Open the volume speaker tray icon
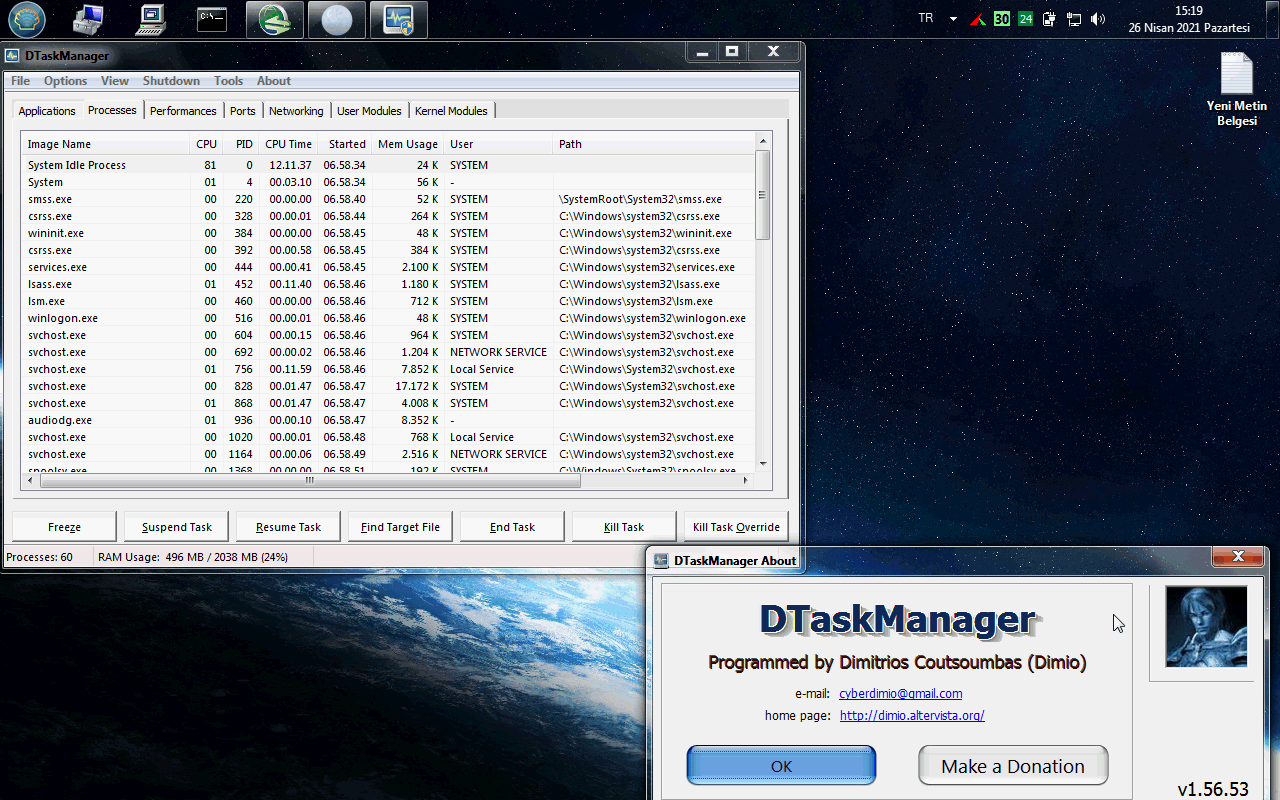 [1098, 19]
